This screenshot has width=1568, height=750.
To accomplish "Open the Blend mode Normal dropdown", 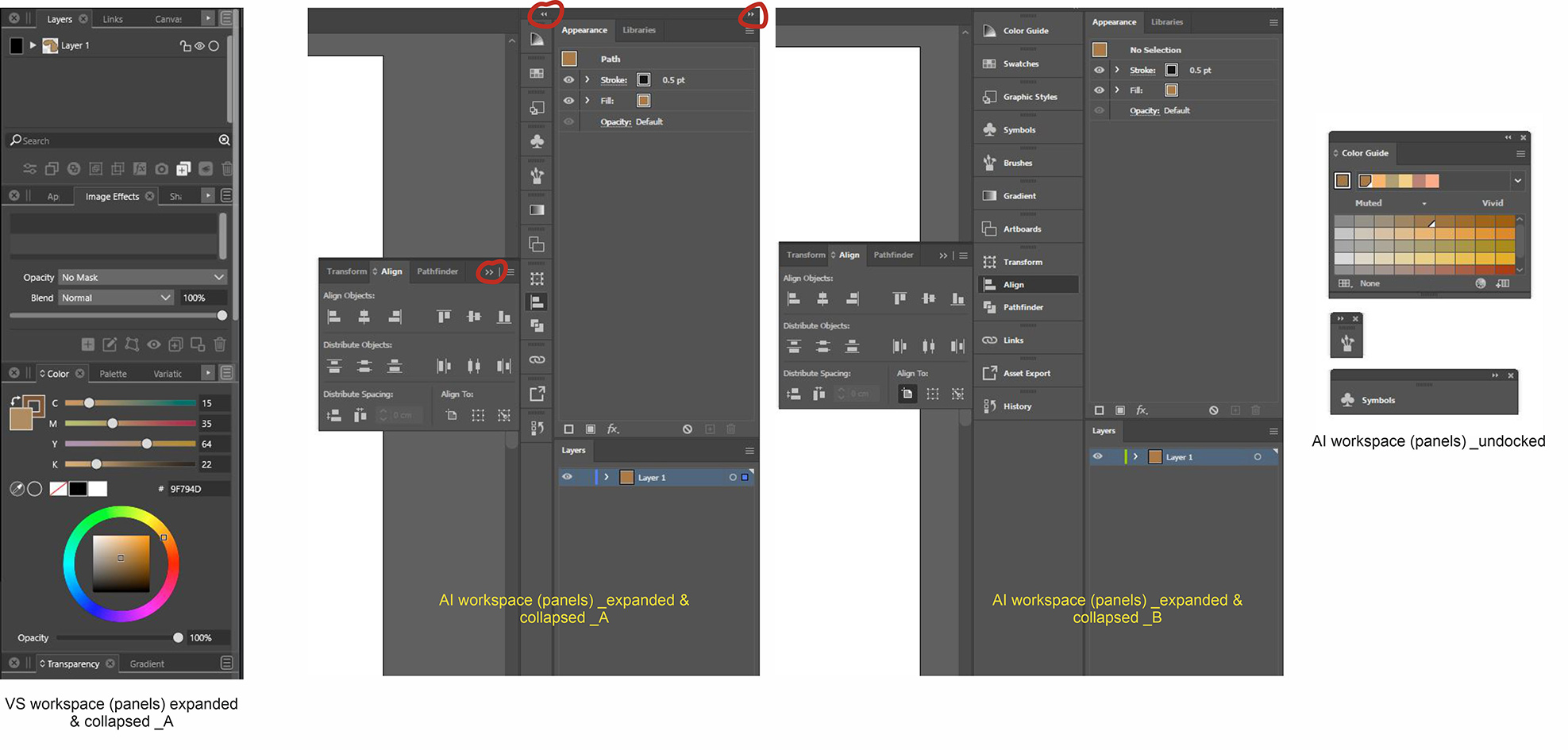I will 117,298.
